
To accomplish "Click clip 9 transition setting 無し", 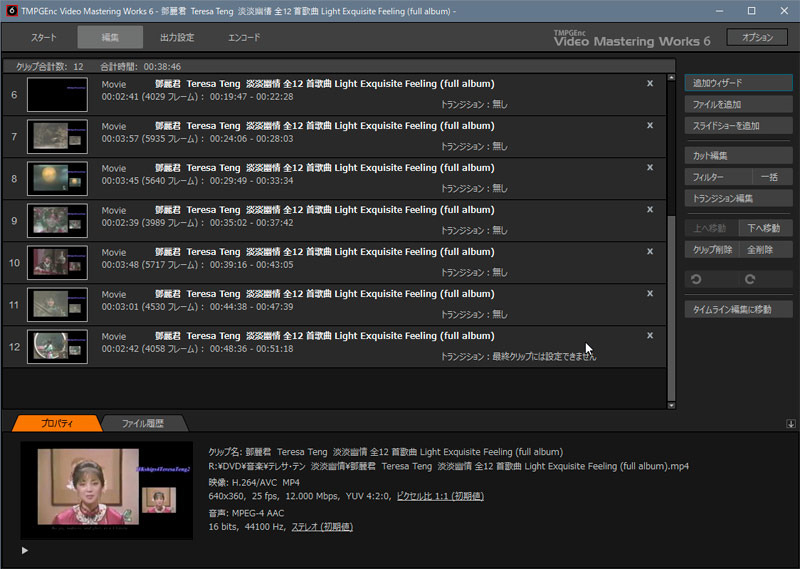I will coord(500,231).
